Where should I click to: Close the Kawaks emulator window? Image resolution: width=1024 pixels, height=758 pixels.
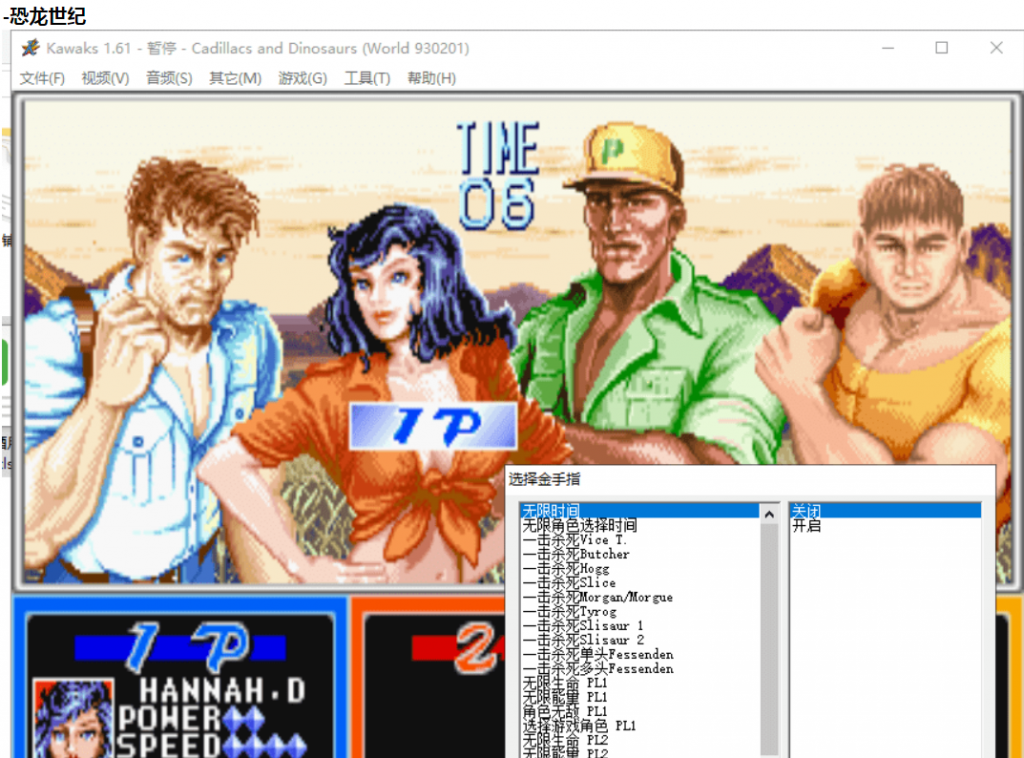click(996, 48)
